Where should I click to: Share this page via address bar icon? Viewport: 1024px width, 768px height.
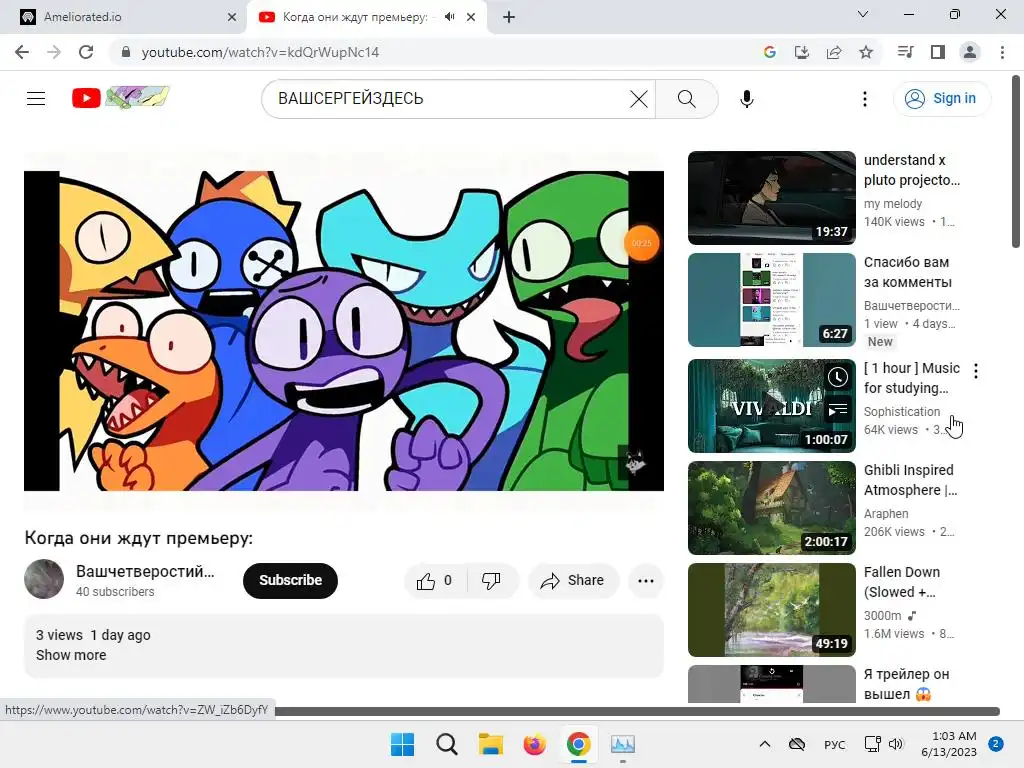(834, 52)
